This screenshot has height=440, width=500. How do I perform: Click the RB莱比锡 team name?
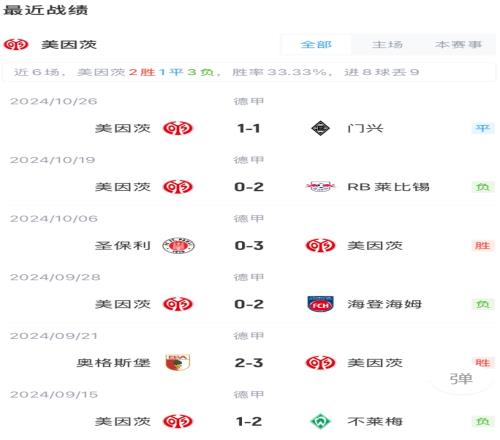[388, 187]
